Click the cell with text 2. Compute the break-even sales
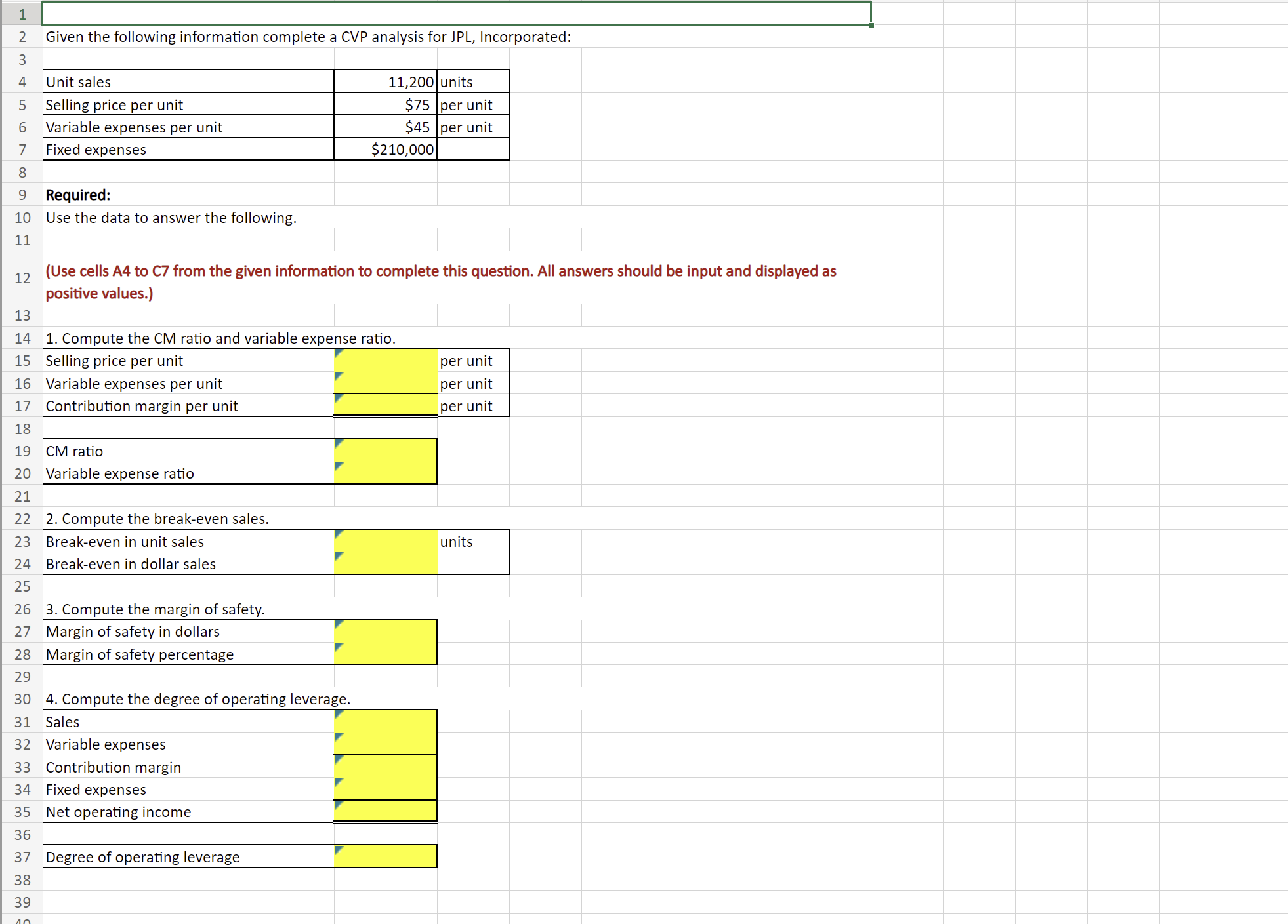The height and width of the screenshot is (924, 1288). [x=157, y=518]
